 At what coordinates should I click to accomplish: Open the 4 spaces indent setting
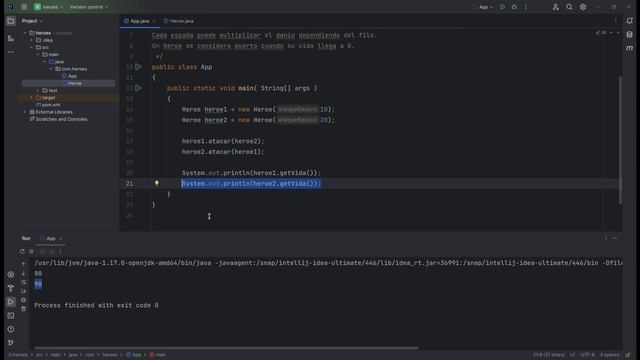point(609,355)
